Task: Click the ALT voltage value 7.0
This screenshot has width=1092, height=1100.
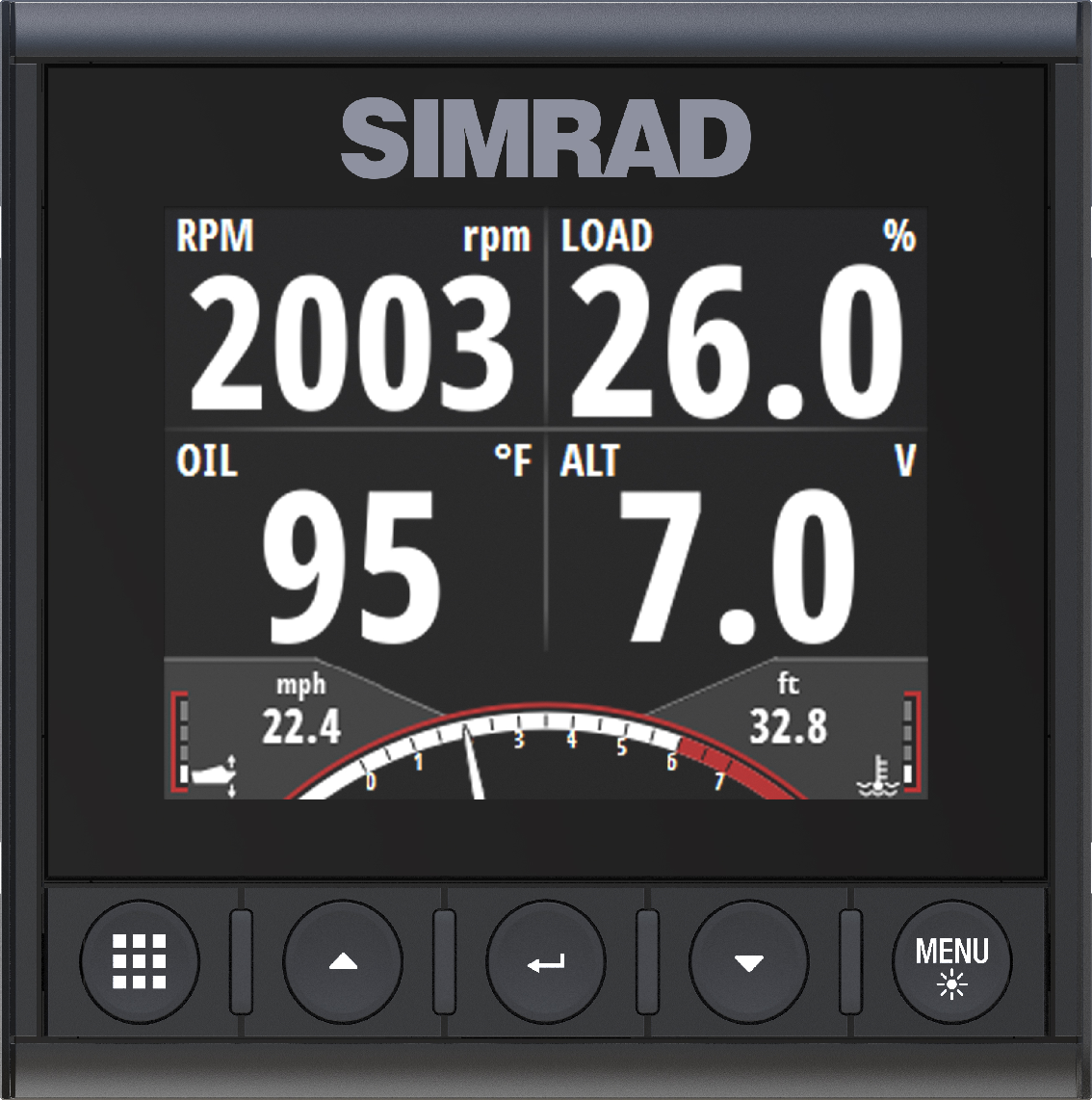Action: 737,566
